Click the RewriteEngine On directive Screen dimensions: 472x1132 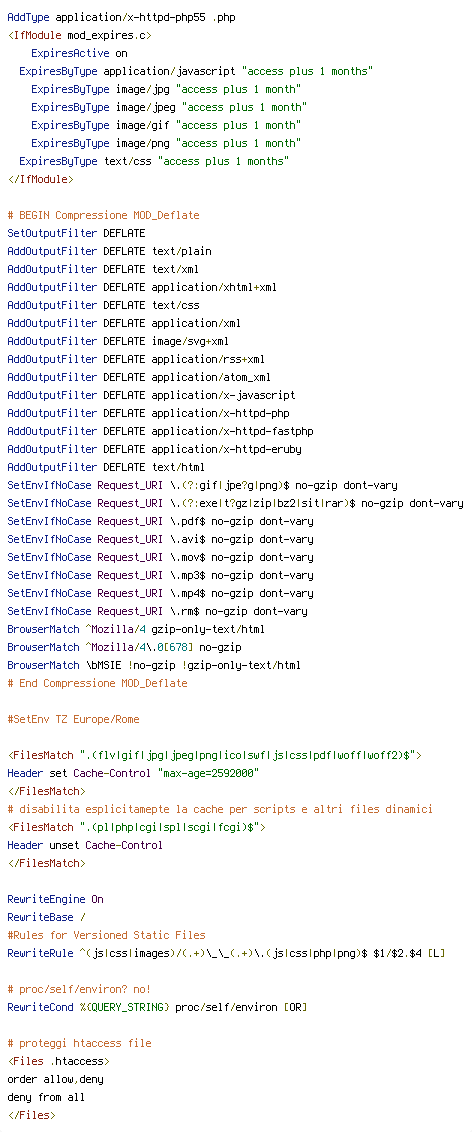(56, 899)
